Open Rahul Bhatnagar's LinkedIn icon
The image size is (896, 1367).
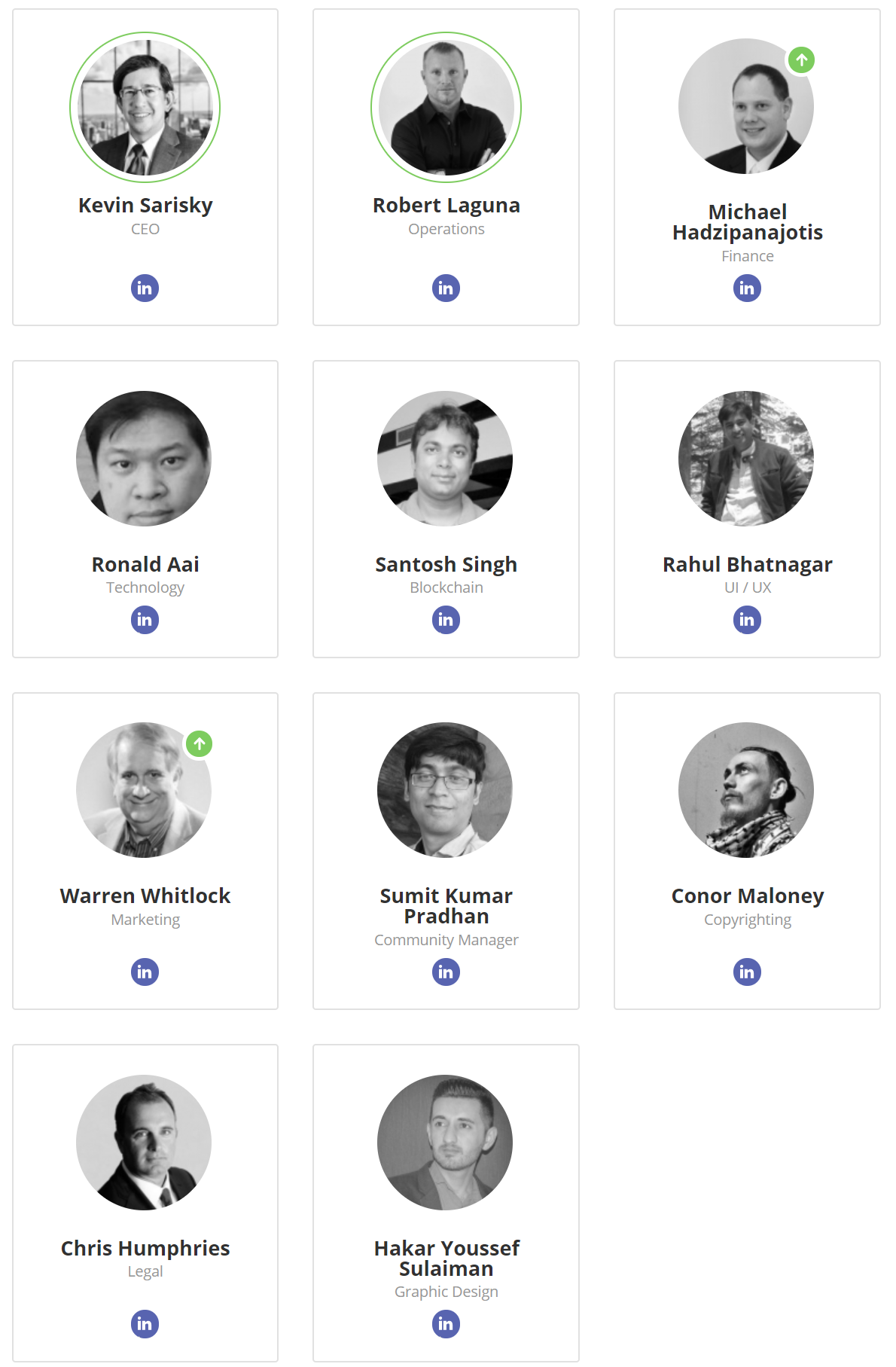click(x=747, y=620)
